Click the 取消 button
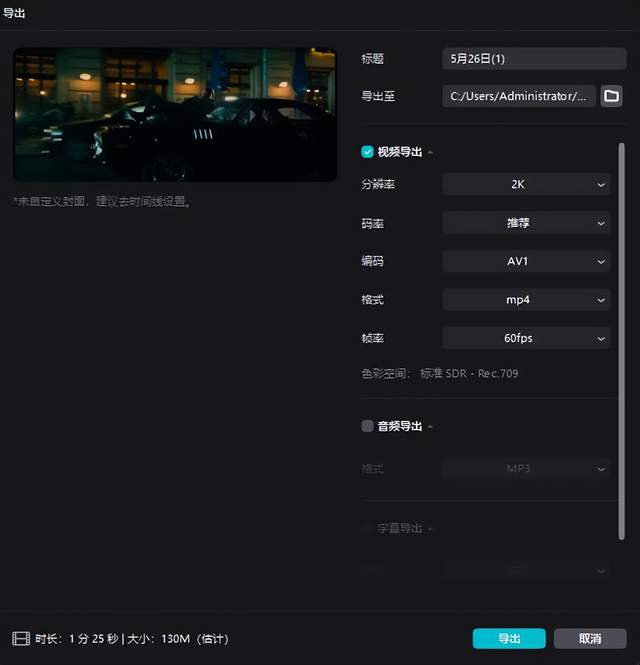The image size is (640, 665). point(590,638)
